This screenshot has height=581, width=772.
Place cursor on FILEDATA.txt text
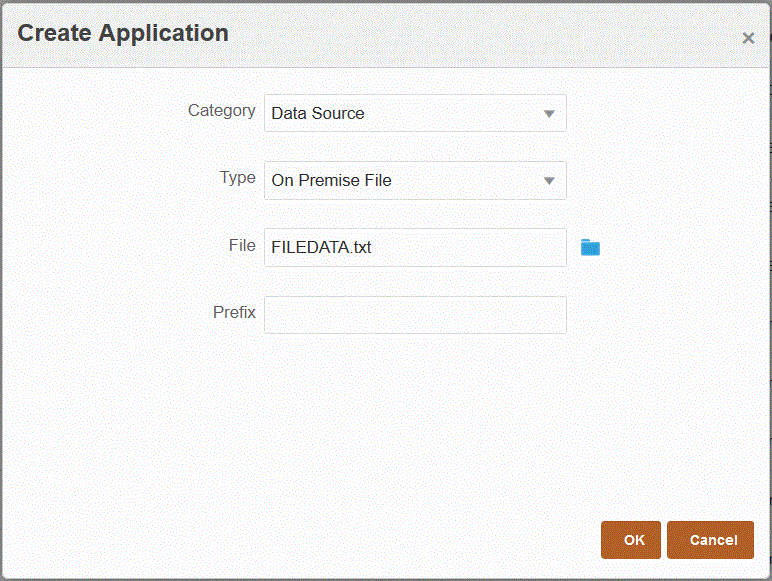[x=321, y=247]
